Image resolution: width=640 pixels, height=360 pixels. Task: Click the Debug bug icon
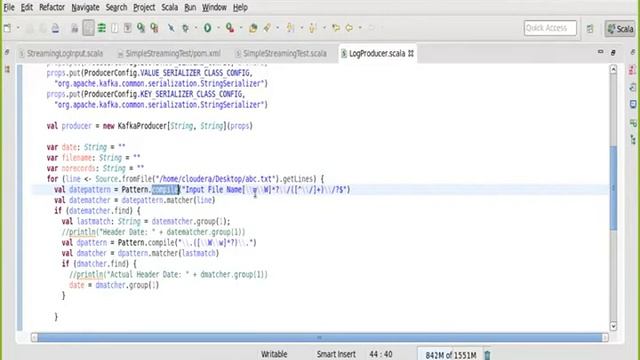click(x=186, y=28)
